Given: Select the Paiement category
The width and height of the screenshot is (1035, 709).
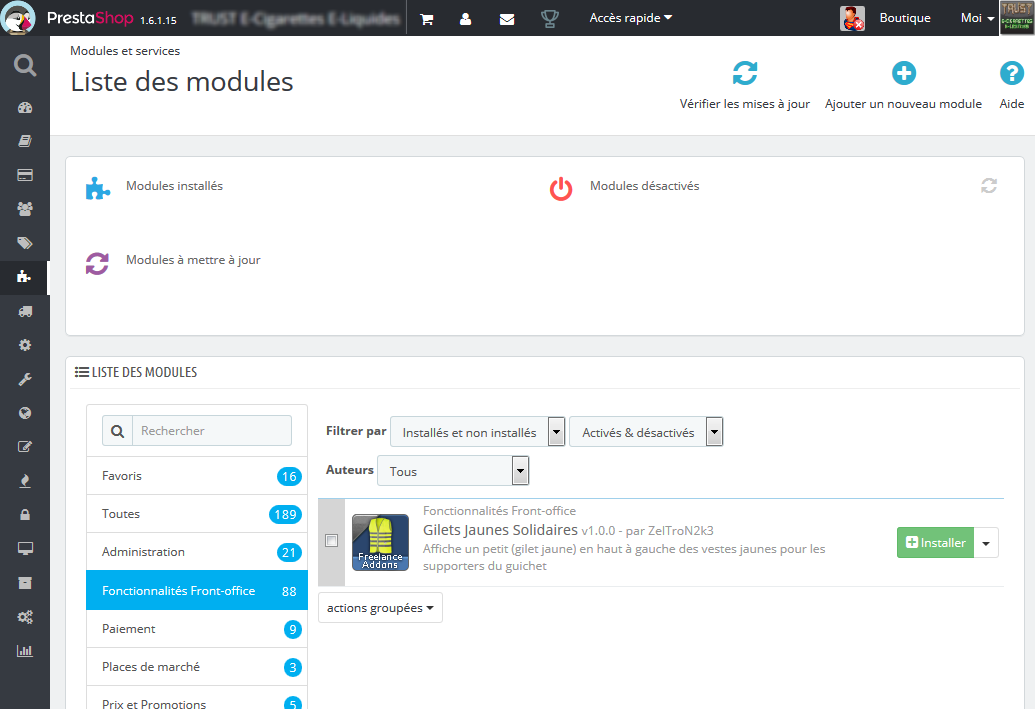Looking at the screenshot, I should pyautogui.click(x=197, y=628).
